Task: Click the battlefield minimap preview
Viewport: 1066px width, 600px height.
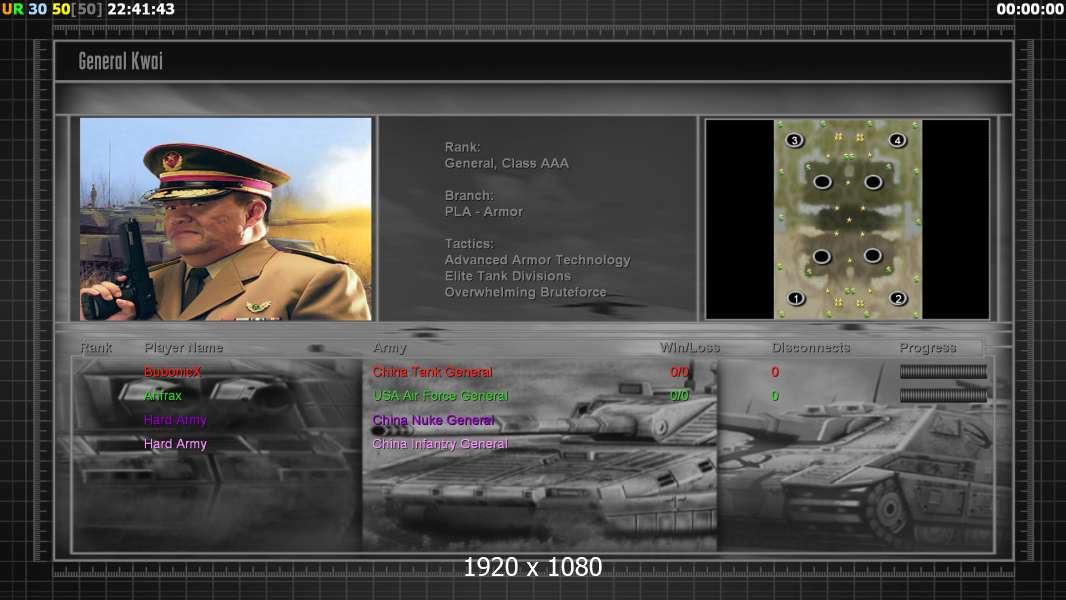Action: click(848, 219)
